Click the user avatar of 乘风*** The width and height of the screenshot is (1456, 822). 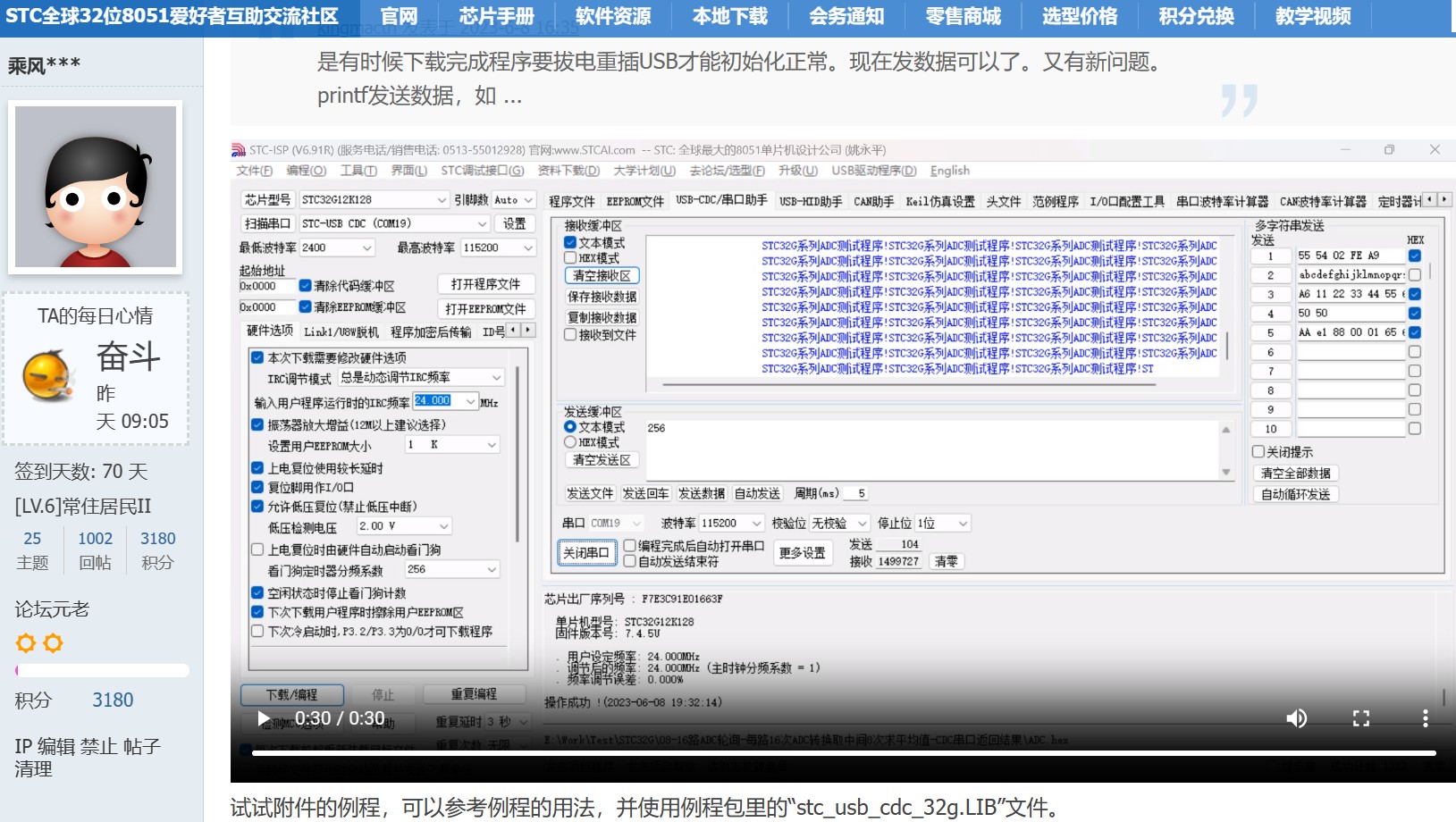click(96, 187)
